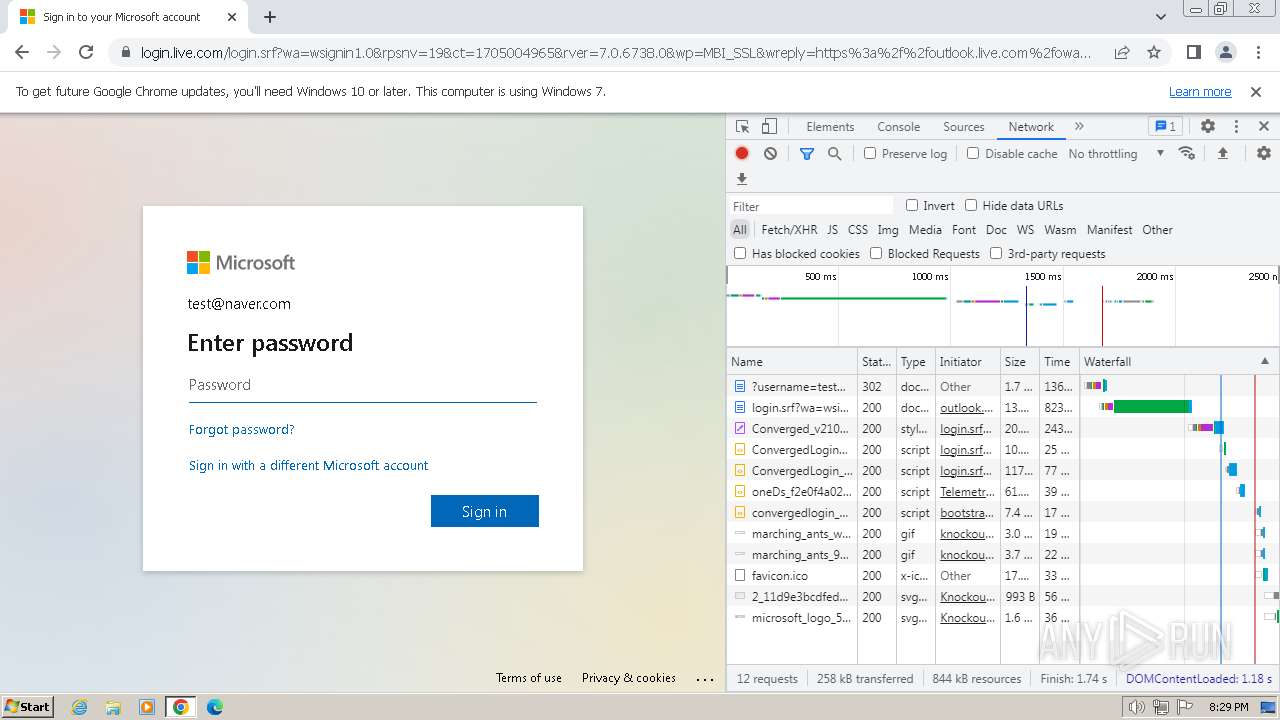Filter requests by Img type

(888, 230)
